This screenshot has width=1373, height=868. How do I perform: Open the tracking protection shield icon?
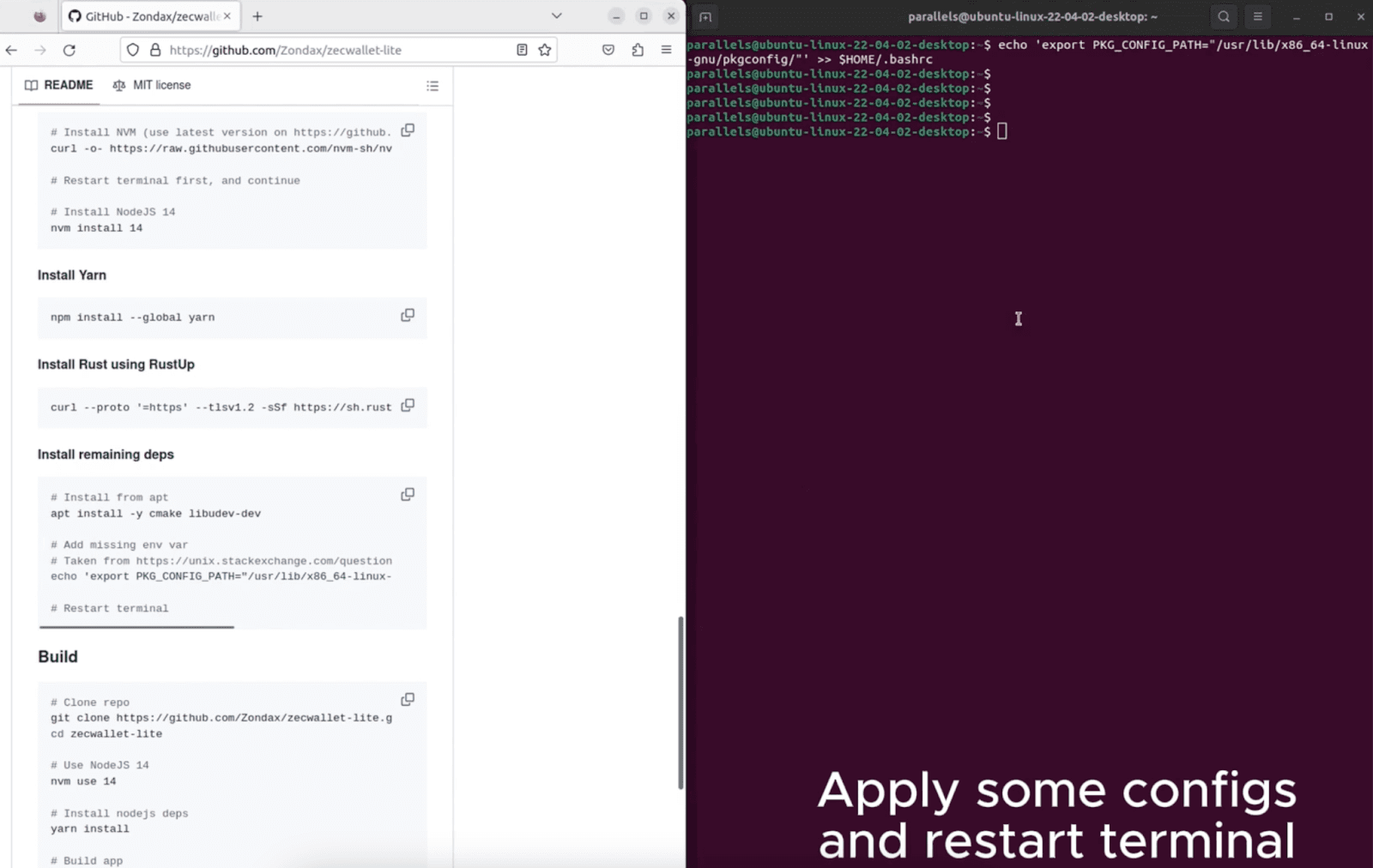133,50
